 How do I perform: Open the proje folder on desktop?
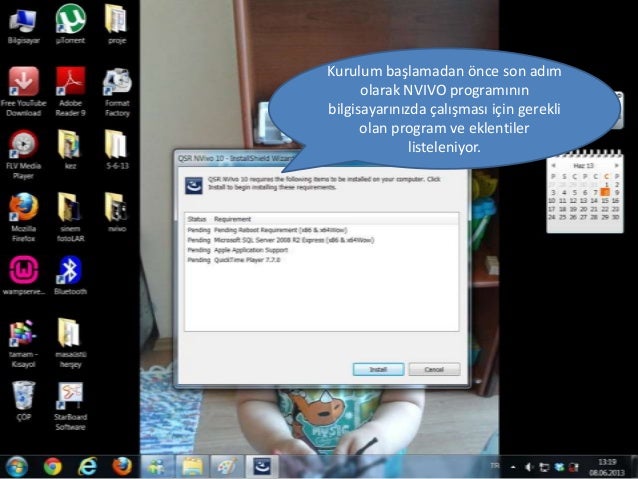tap(117, 24)
